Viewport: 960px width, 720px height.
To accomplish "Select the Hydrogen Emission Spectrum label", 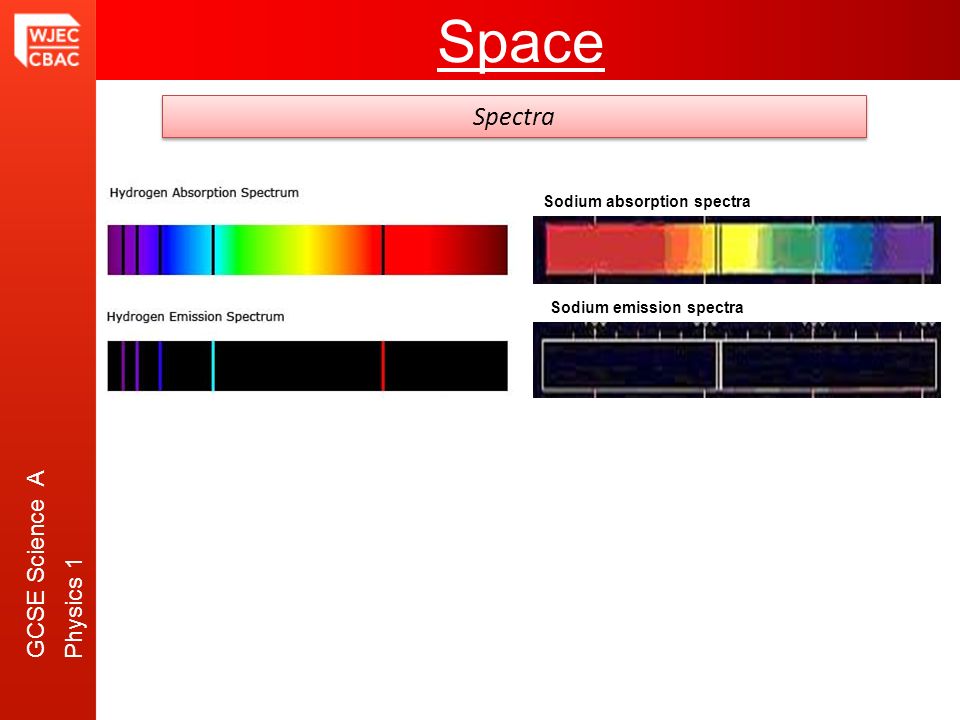I will pyautogui.click(x=195, y=317).
